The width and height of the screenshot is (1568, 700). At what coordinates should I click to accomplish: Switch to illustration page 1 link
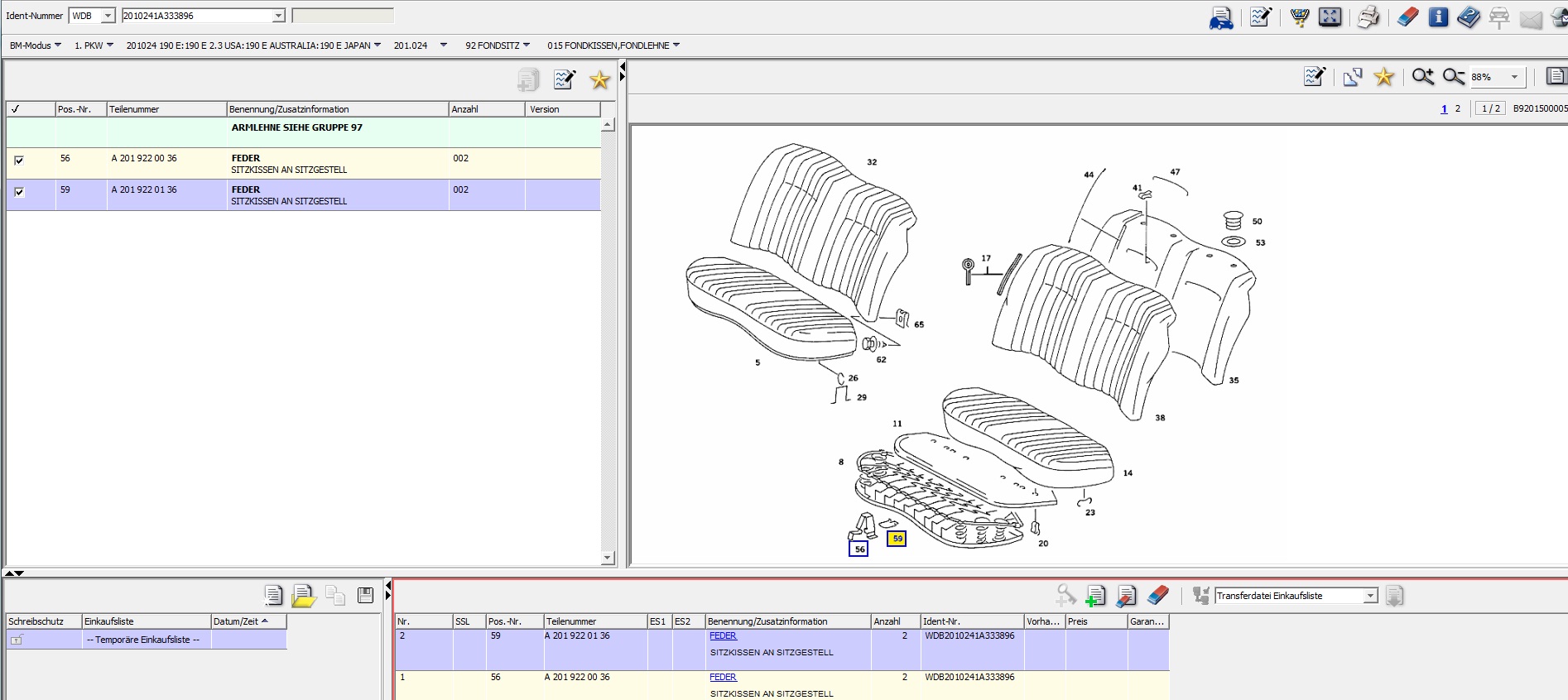pyautogui.click(x=1445, y=108)
